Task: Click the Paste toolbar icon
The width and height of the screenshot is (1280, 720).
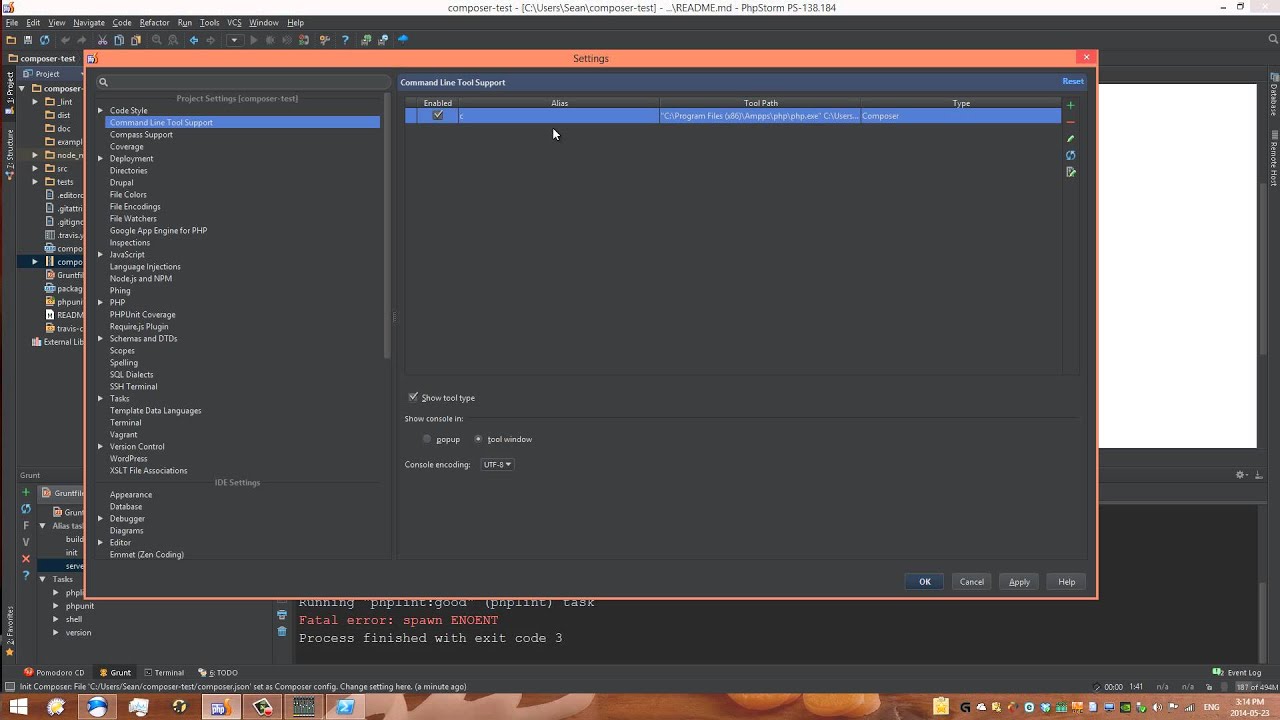Action: coord(135,40)
